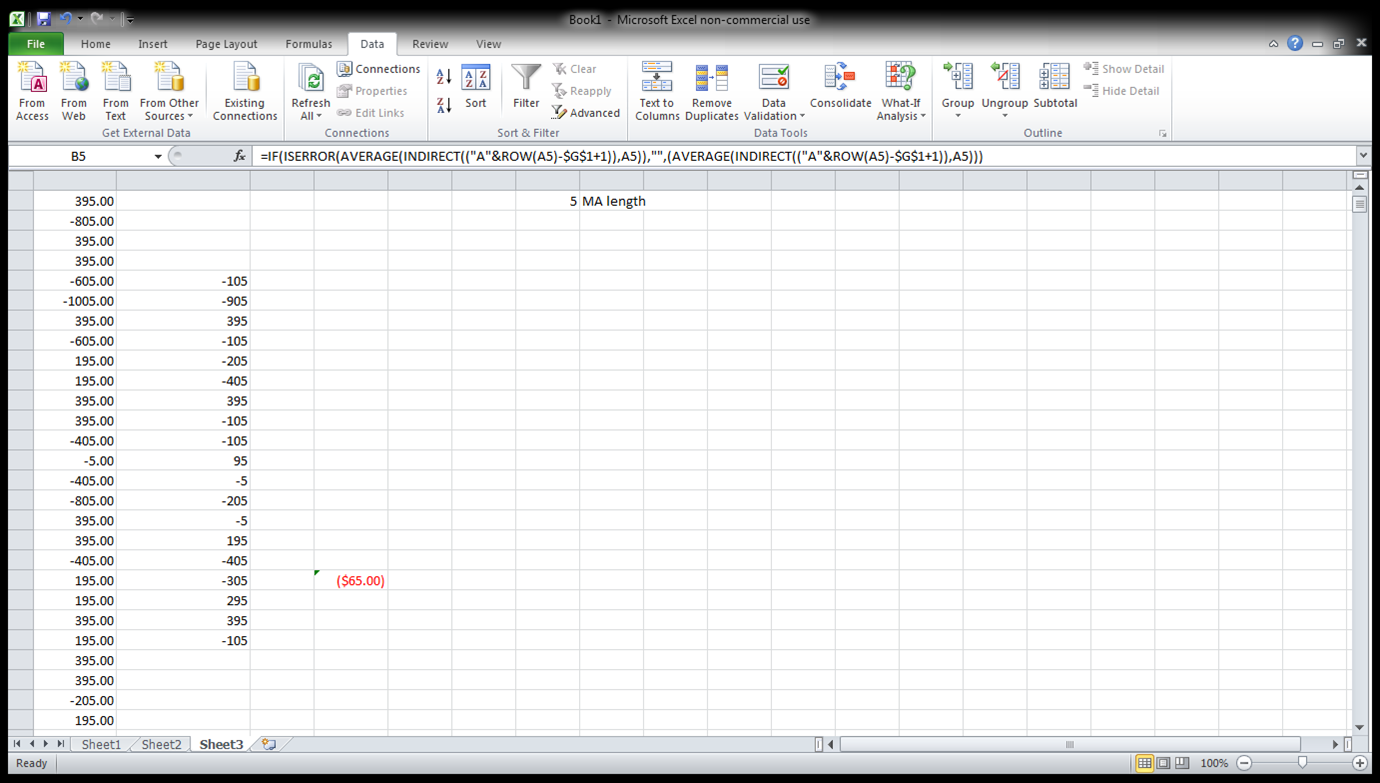Click the horizontal scrollbar right arrow
Screen dimensions: 1380x783
click(x=1336, y=744)
